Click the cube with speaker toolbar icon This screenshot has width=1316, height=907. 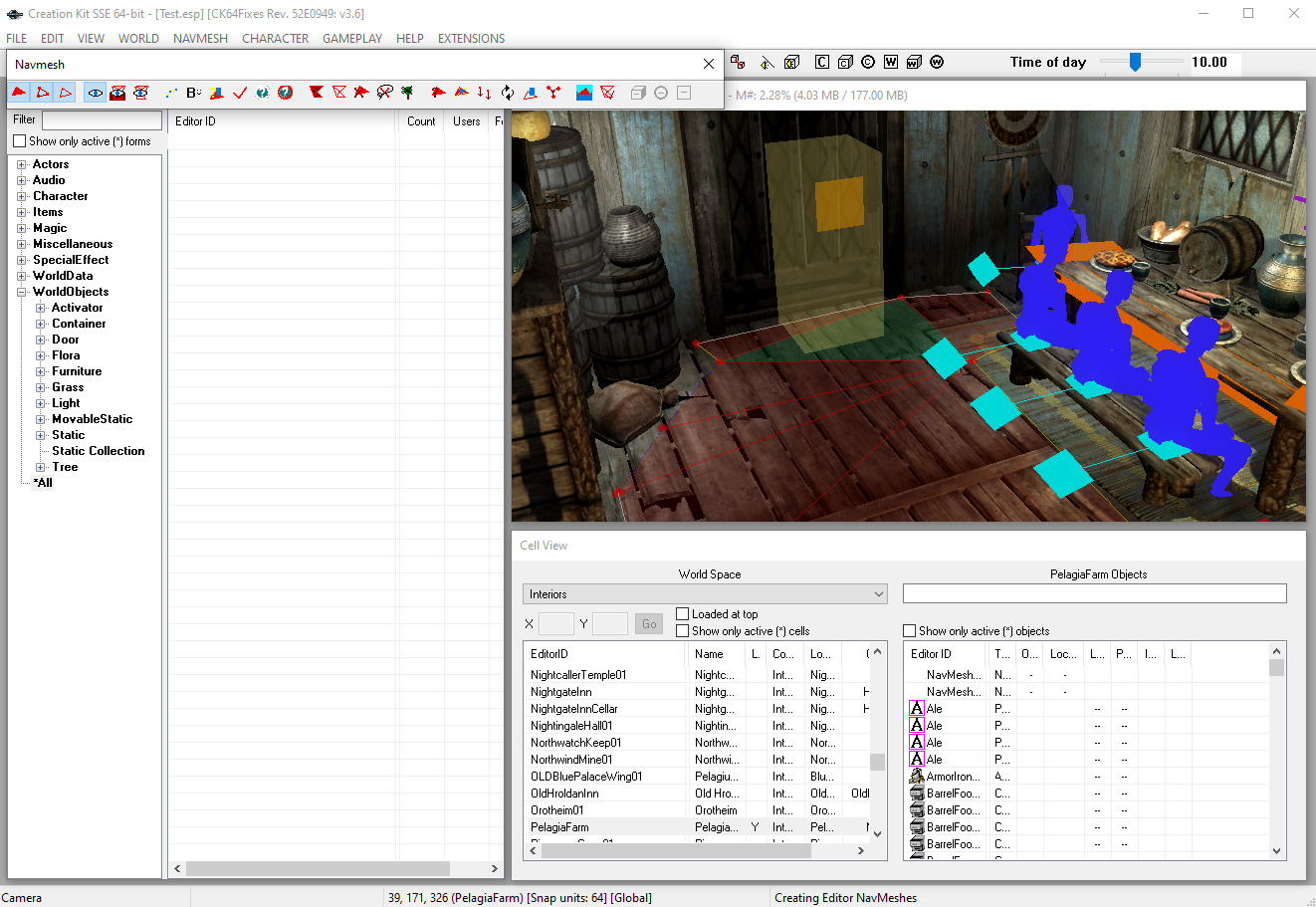[x=791, y=62]
